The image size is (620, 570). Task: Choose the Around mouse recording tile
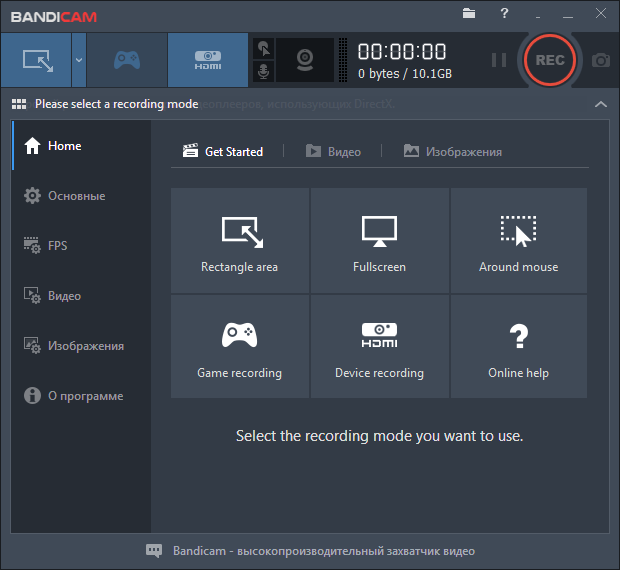(x=518, y=241)
